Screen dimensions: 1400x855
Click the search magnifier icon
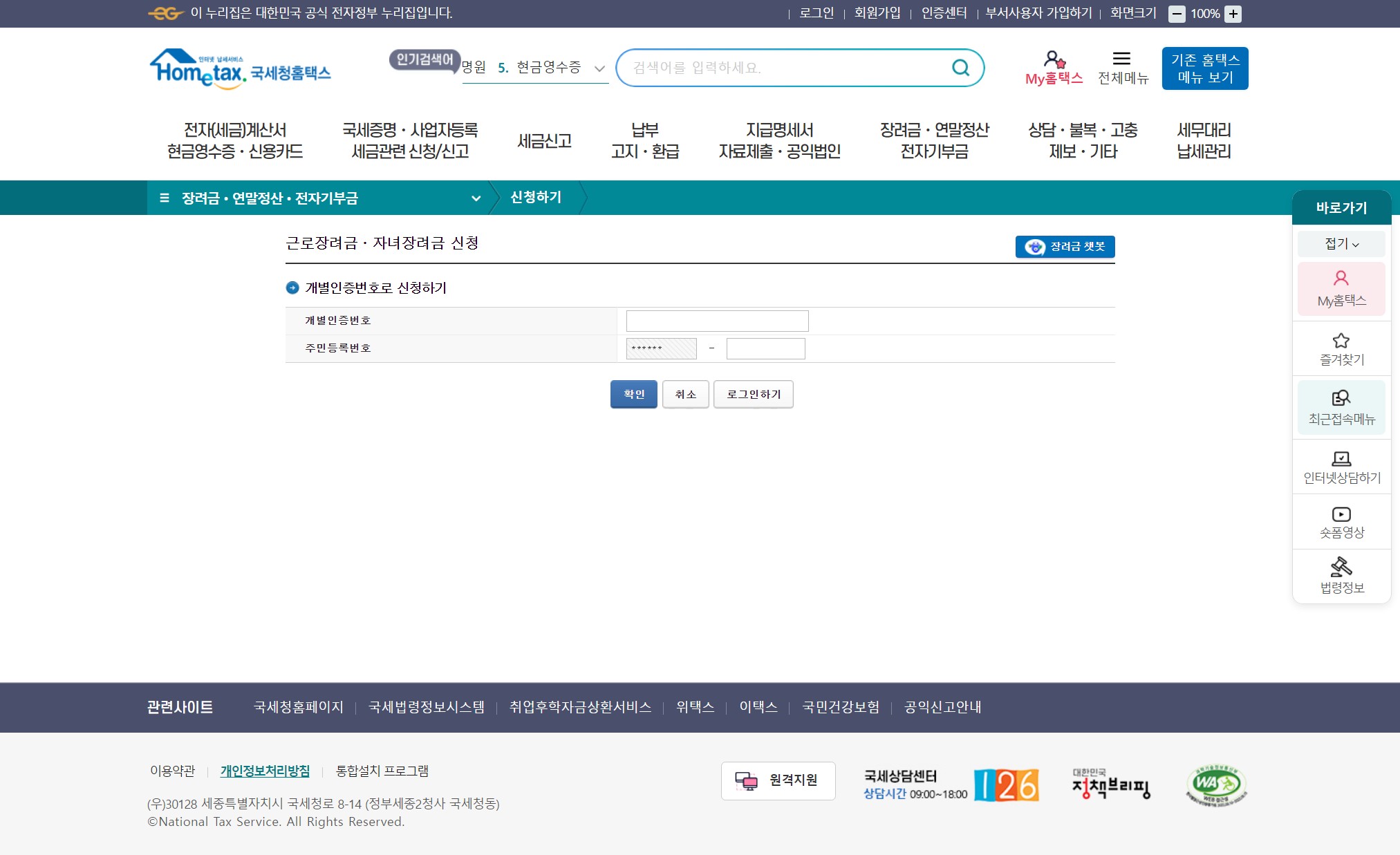point(960,68)
